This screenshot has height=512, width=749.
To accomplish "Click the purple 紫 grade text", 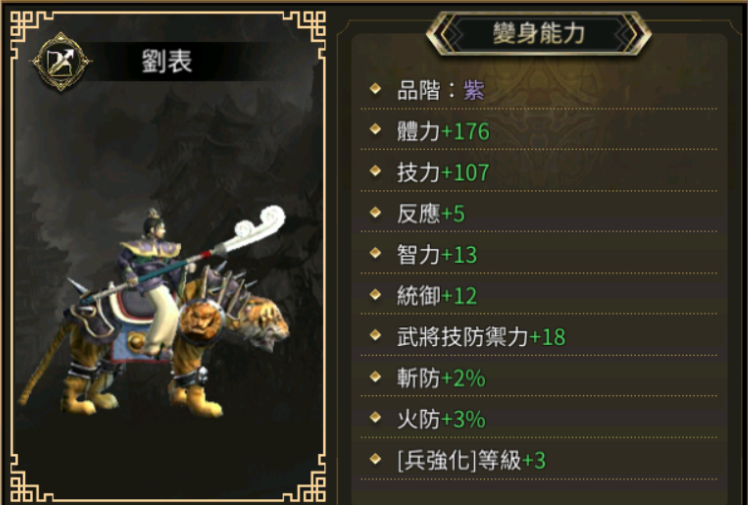I will 473,90.
